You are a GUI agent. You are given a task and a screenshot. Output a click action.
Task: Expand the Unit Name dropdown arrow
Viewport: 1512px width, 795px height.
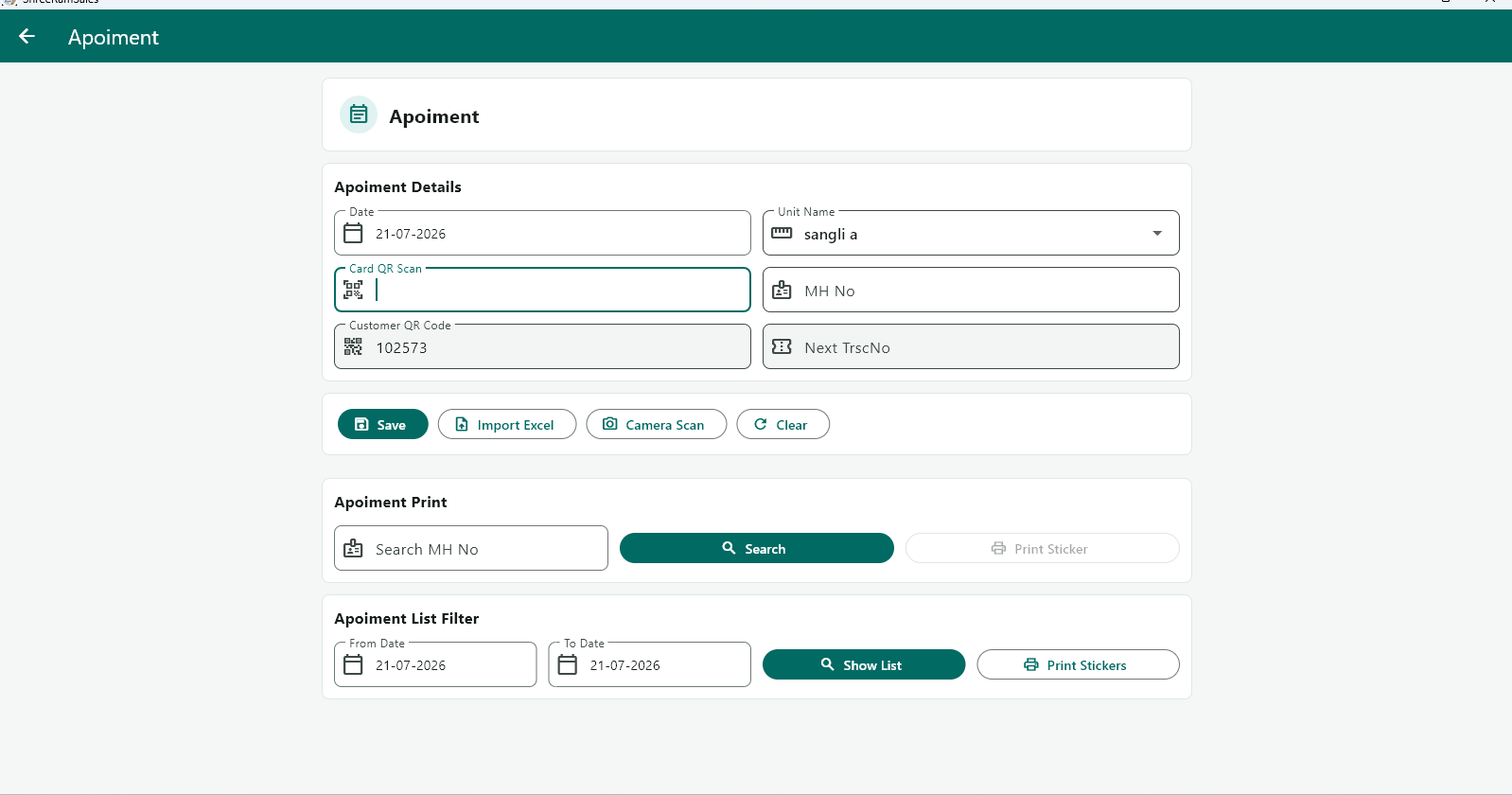point(1156,233)
